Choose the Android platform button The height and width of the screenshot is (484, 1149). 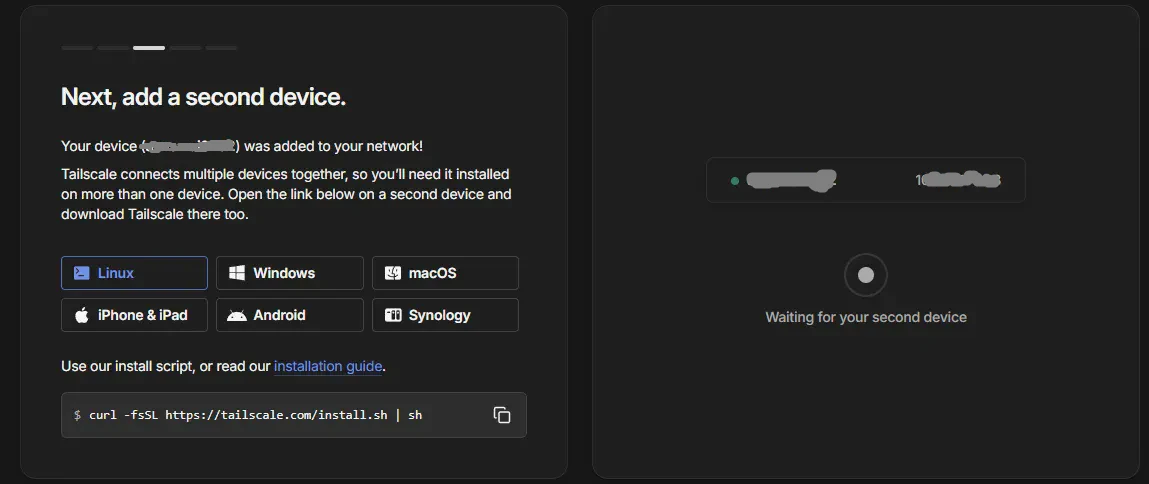289,315
